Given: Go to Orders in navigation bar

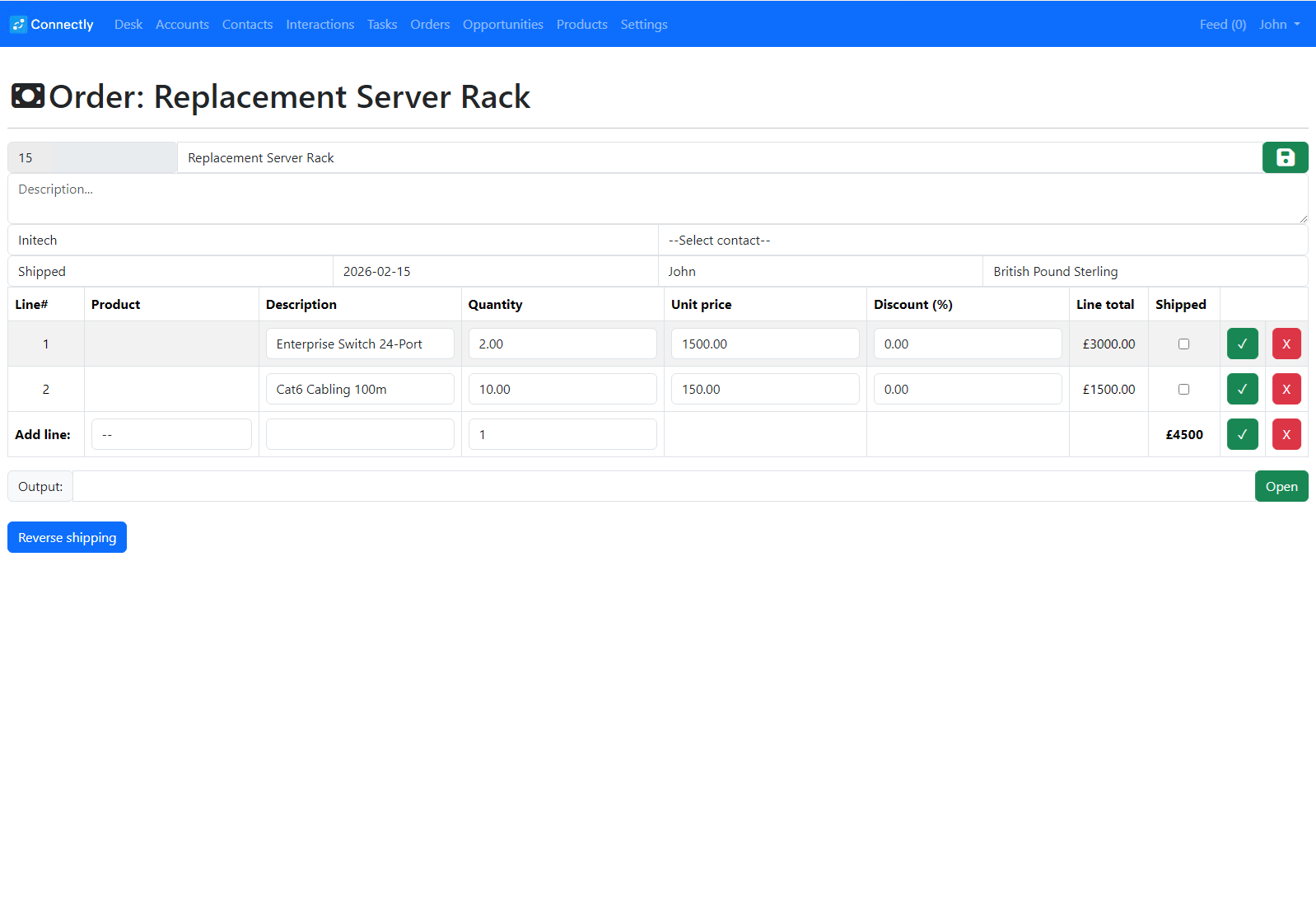Looking at the screenshot, I should pos(430,25).
